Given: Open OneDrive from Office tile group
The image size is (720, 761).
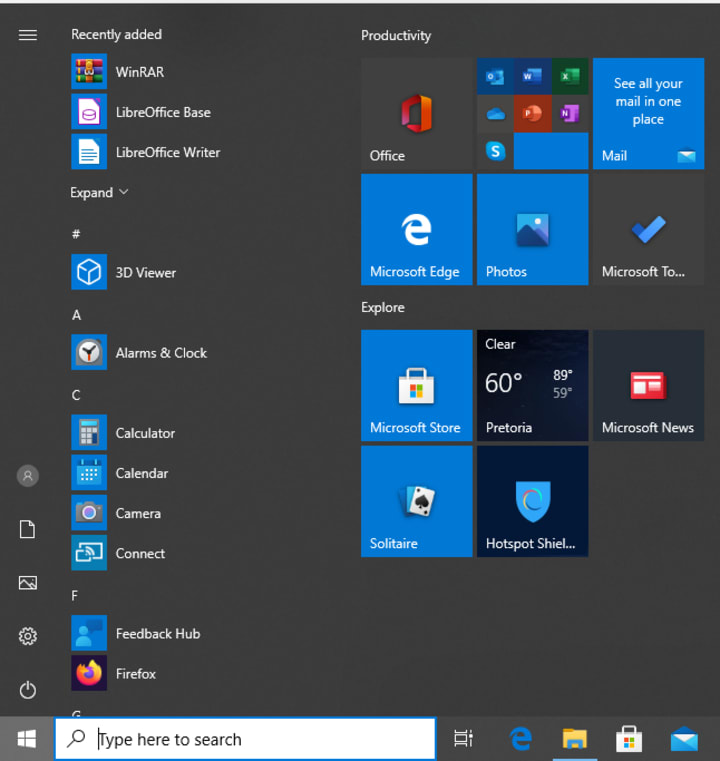Looking at the screenshot, I should (x=495, y=114).
